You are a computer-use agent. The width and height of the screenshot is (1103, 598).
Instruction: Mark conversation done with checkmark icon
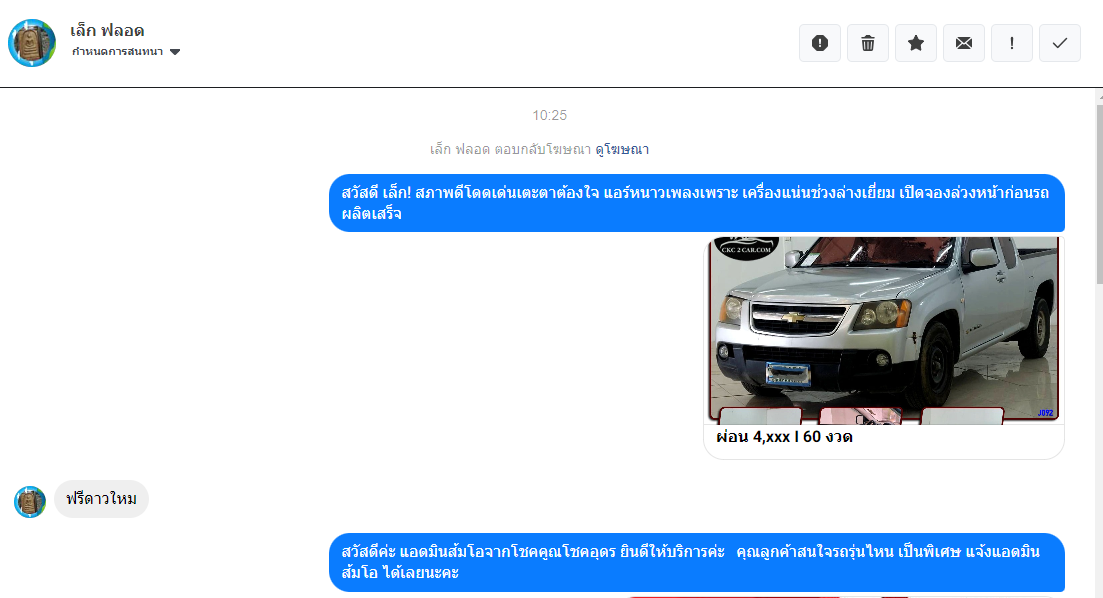(1059, 43)
